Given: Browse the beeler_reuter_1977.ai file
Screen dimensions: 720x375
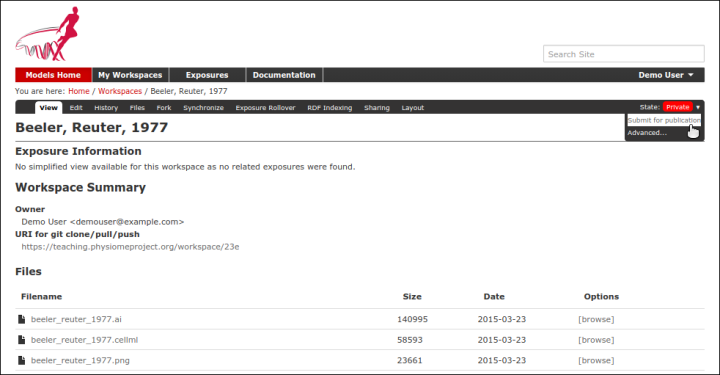Looking at the screenshot, I should coord(596,319).
